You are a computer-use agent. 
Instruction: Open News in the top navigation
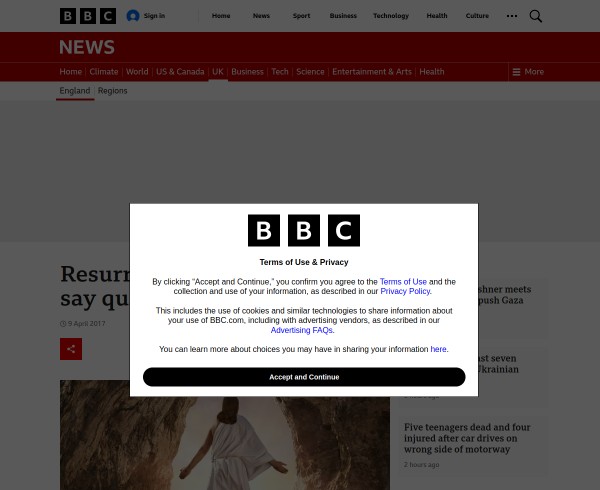pos(261,16)
